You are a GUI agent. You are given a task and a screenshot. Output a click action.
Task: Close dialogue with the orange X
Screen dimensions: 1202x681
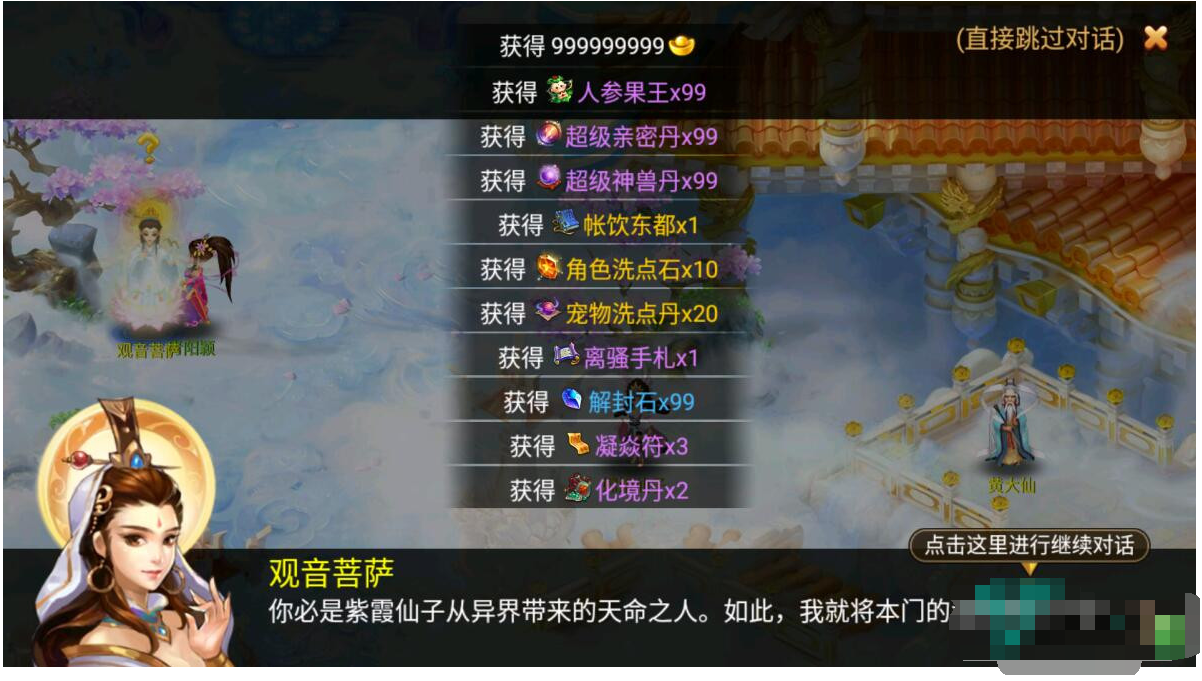(1156, 38)
